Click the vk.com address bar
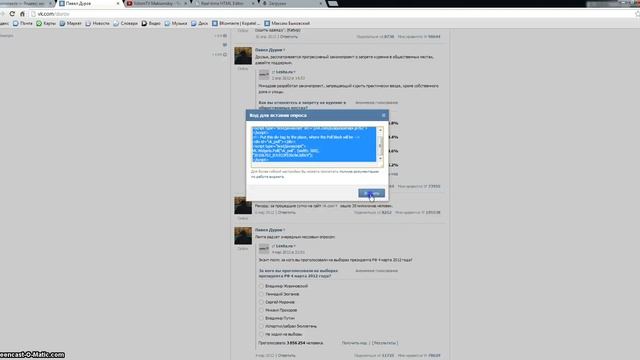640x360 pixels. coord(327,14)
